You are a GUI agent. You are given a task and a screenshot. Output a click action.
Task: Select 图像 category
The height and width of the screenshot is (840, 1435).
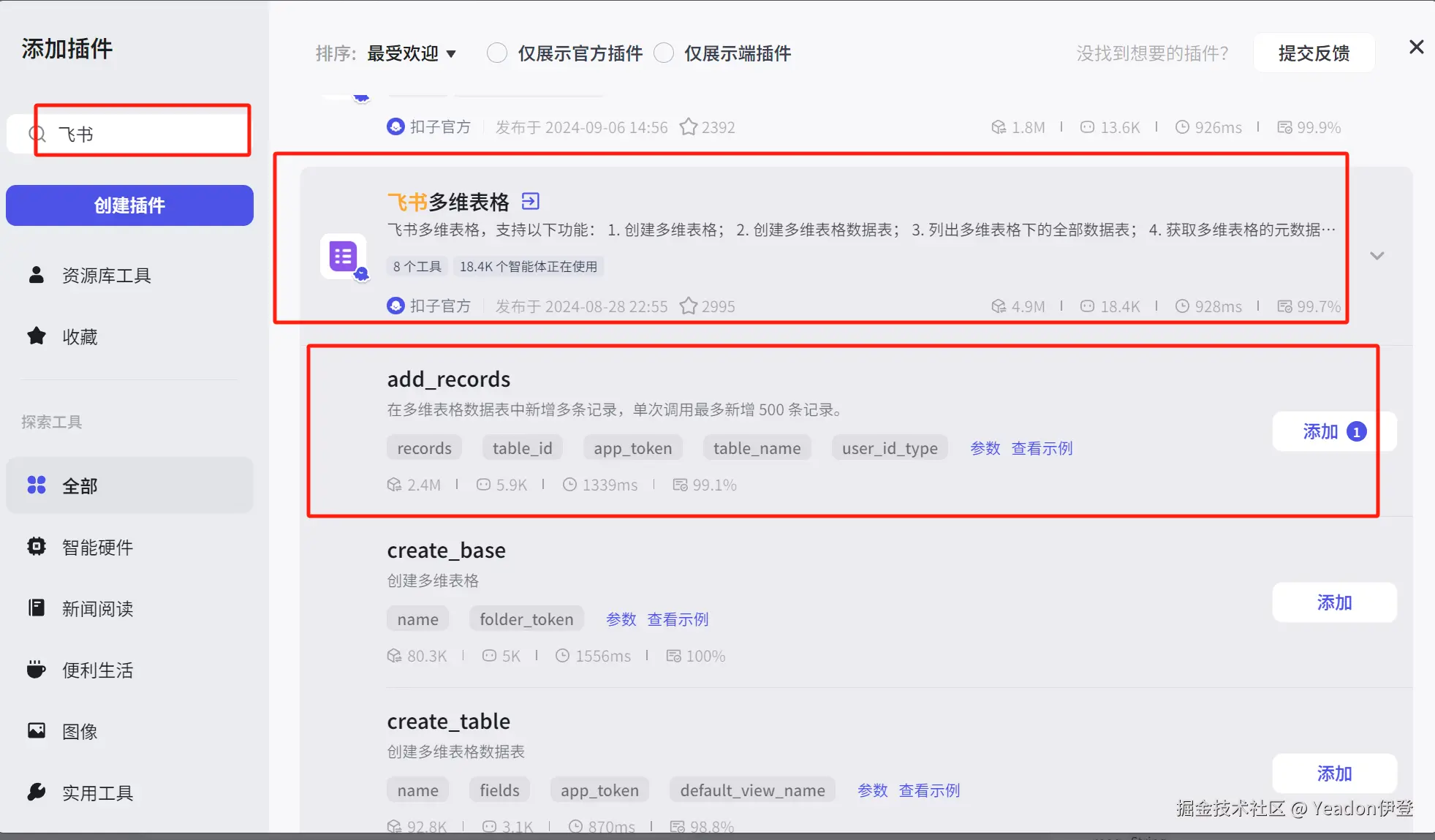coord(80,732)
